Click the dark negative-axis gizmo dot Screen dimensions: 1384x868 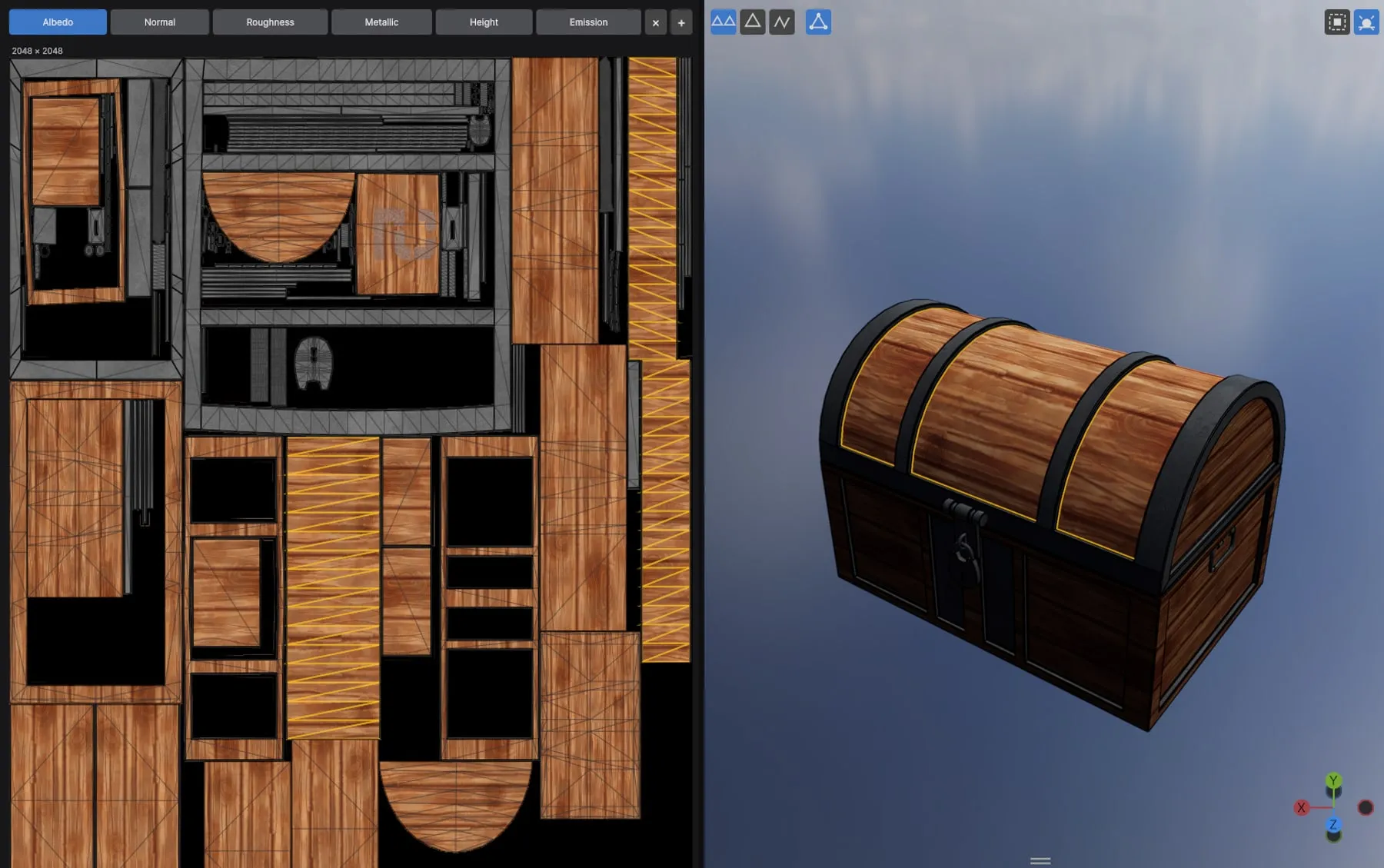(x=1366, y=807)
